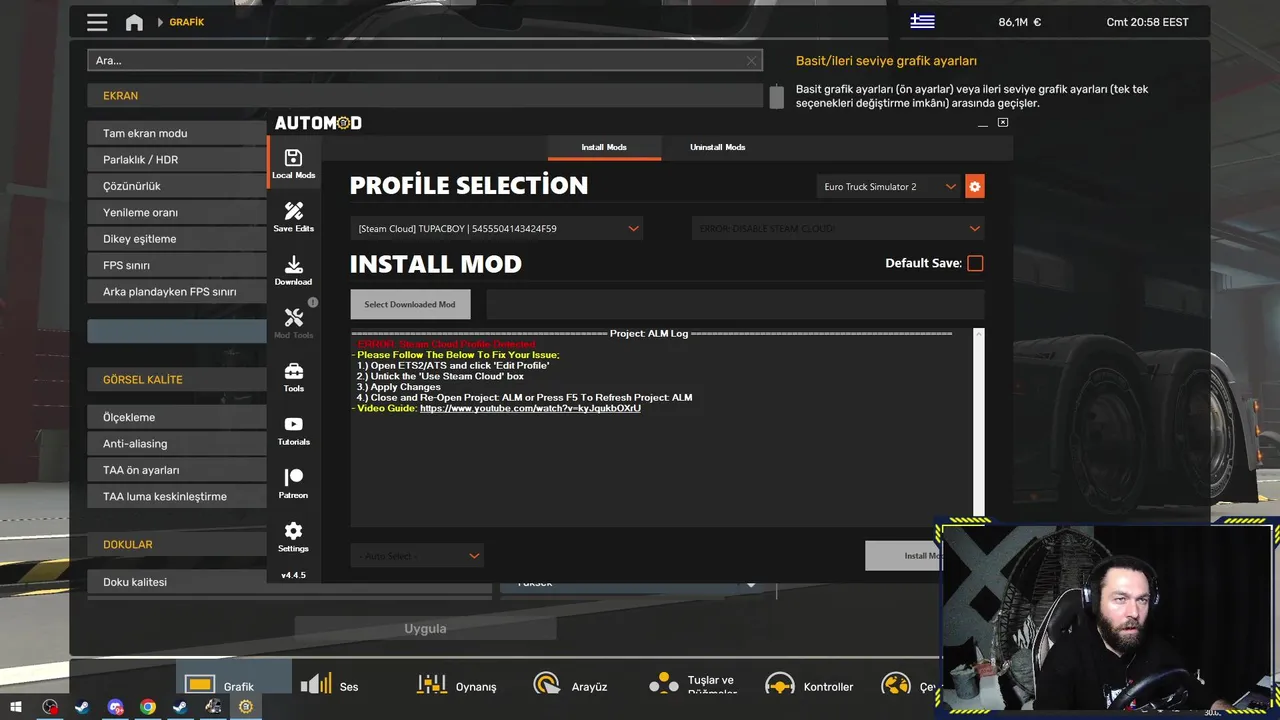Click the Greek flag icon

coord(922,21)
